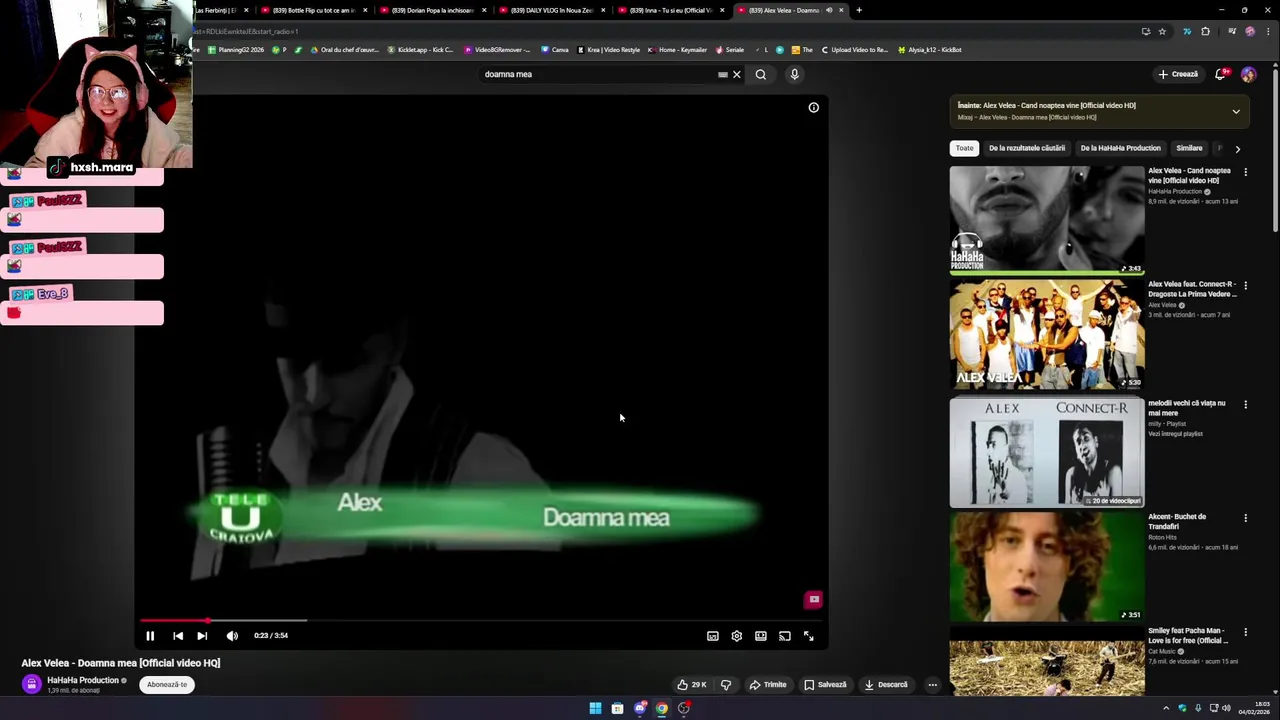
Task: Subscribe with the Abonează-te button
Action: tap(167, 685)
